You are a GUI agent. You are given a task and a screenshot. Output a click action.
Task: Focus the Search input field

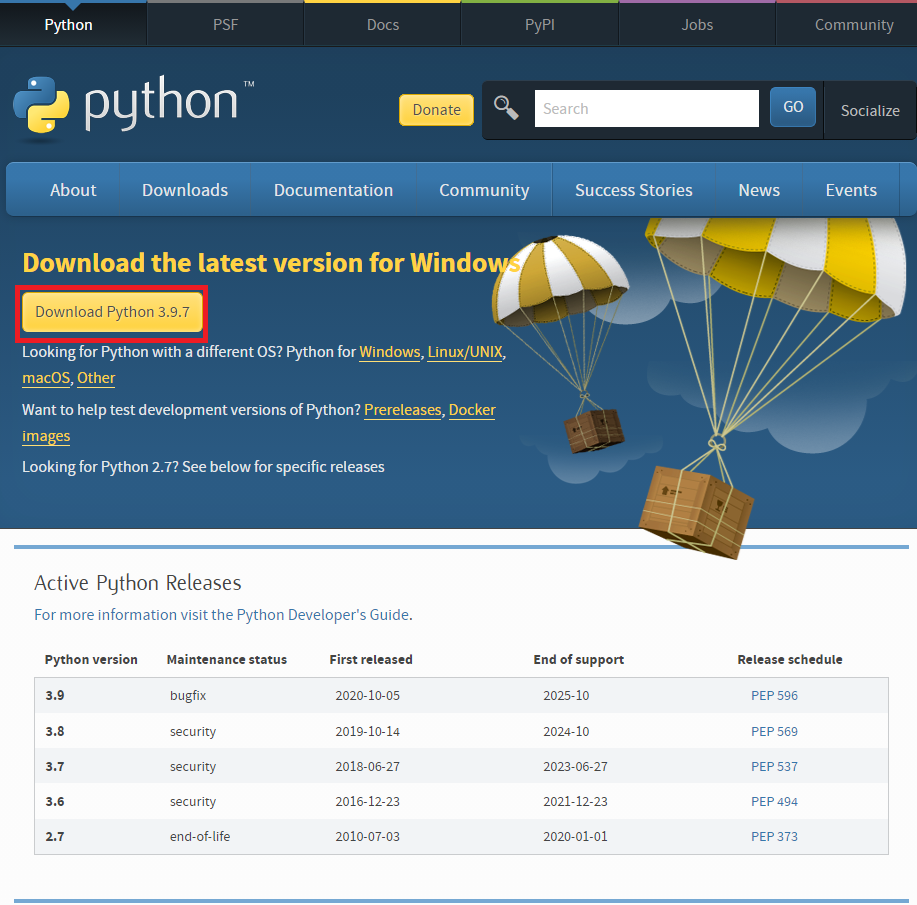click(x=647, y=108)
